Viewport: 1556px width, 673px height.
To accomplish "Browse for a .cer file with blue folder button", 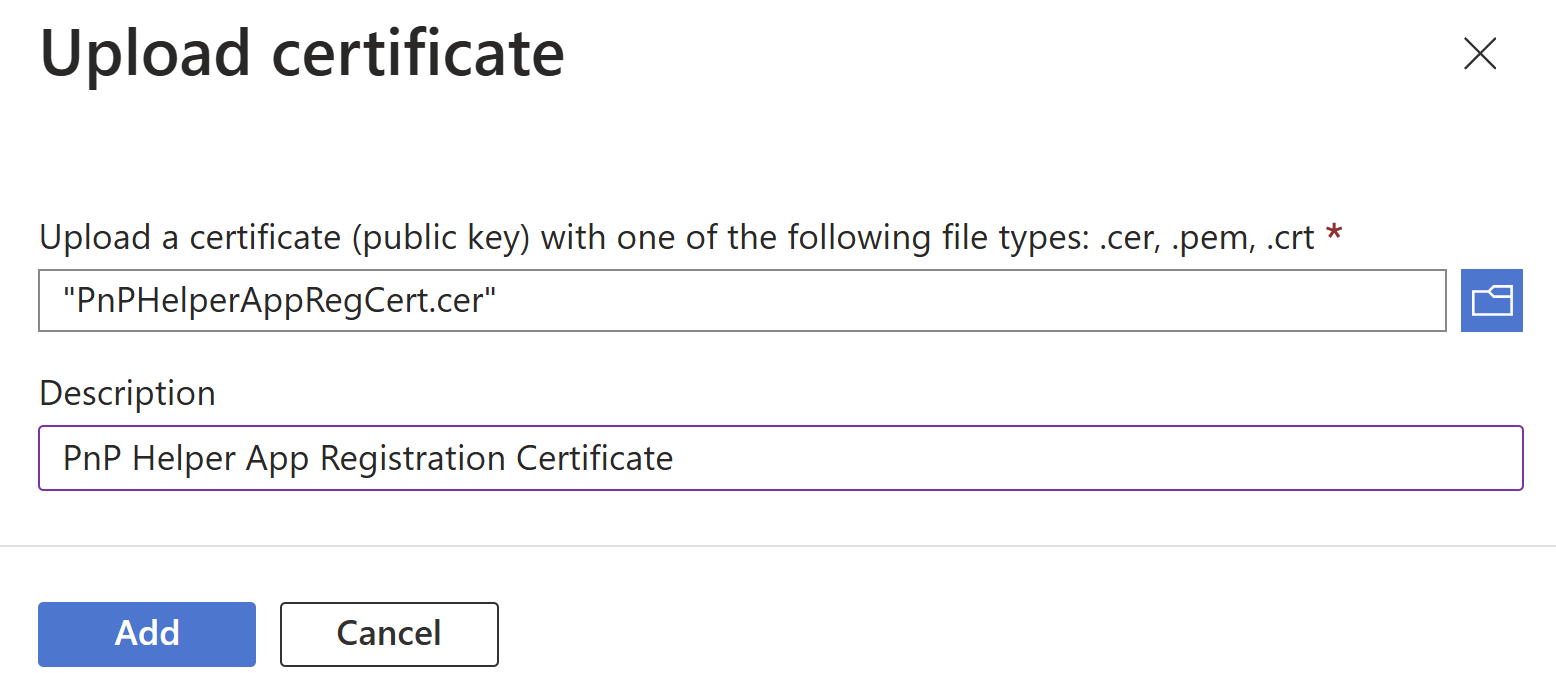I will click(x=1491, y=300).
